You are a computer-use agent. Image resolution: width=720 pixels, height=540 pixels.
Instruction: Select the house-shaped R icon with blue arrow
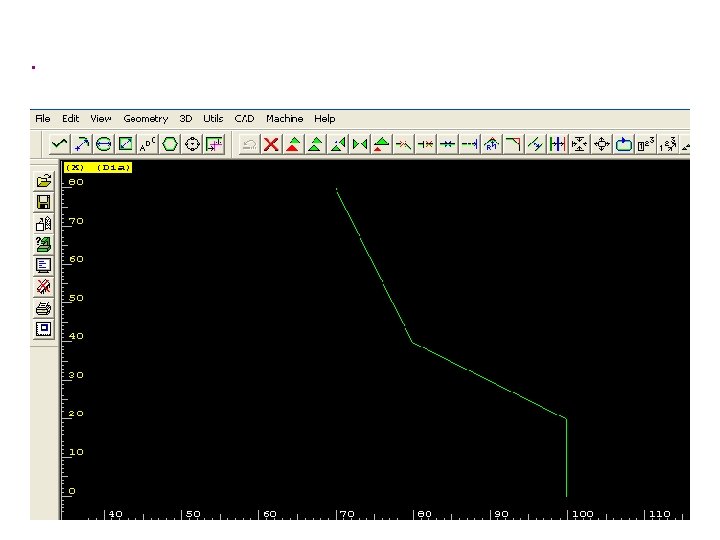[x=492, y=145]
